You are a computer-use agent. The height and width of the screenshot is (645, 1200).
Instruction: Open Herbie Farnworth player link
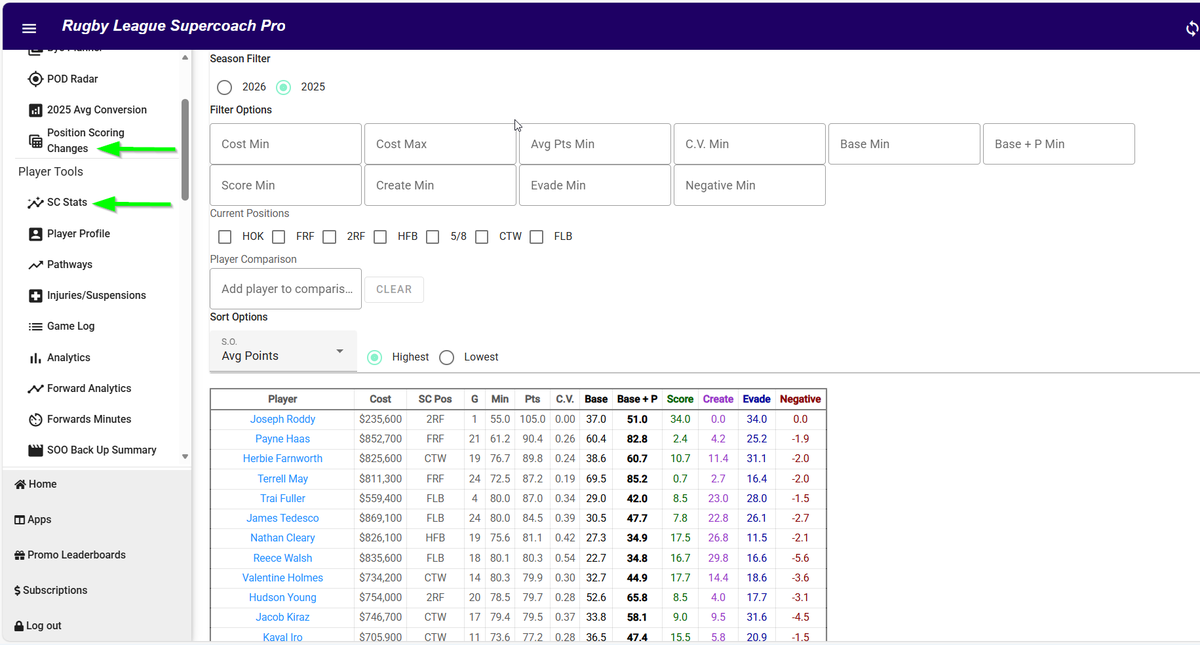point(283,459)
